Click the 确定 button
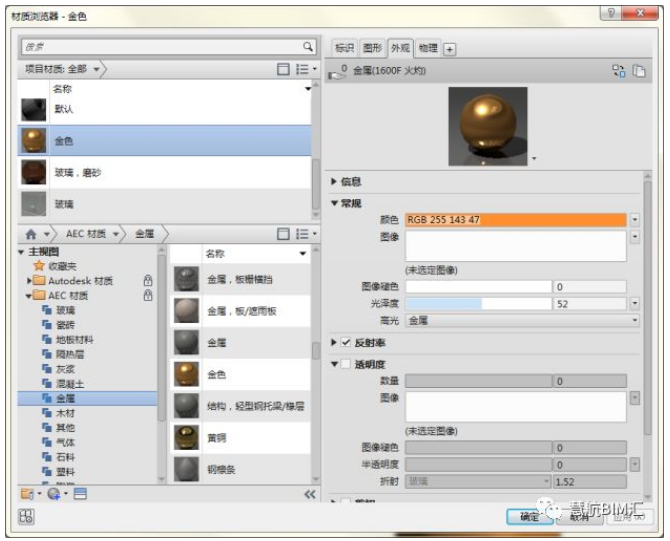Viewport: 670px width, 541px height. [x=529, y=516]
